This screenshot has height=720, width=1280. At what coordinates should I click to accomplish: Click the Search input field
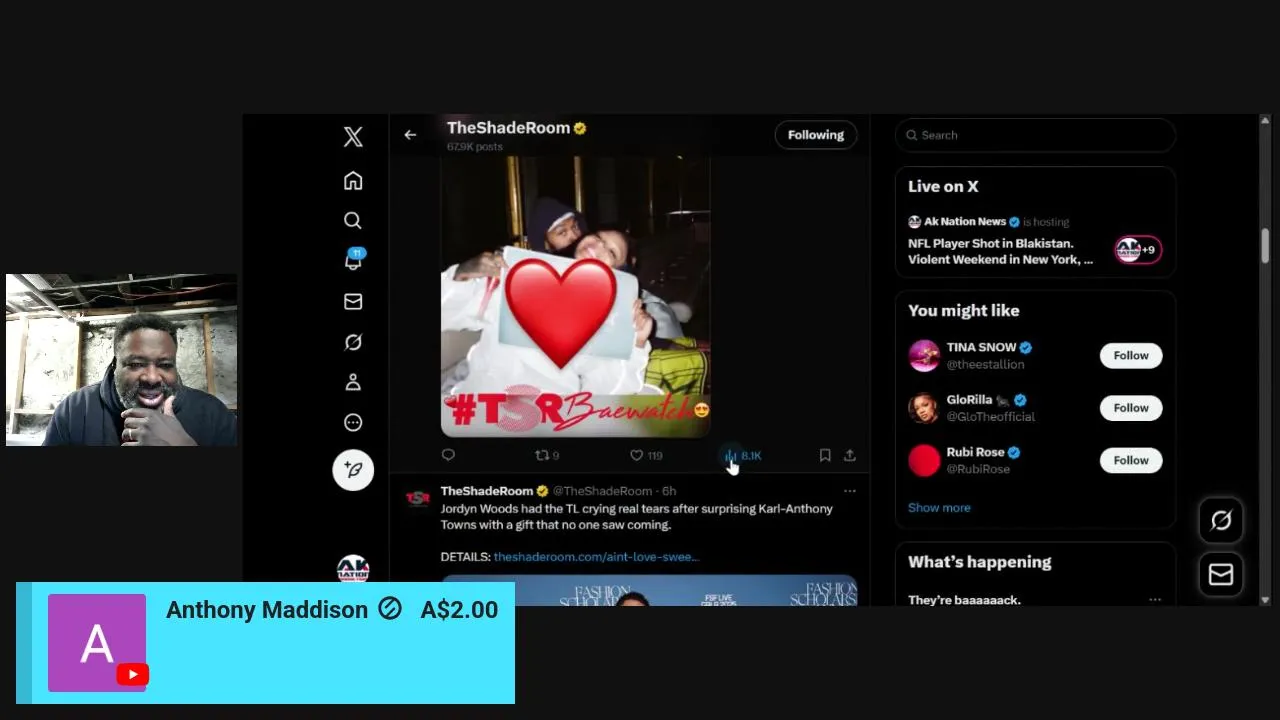pos(1035,135)
